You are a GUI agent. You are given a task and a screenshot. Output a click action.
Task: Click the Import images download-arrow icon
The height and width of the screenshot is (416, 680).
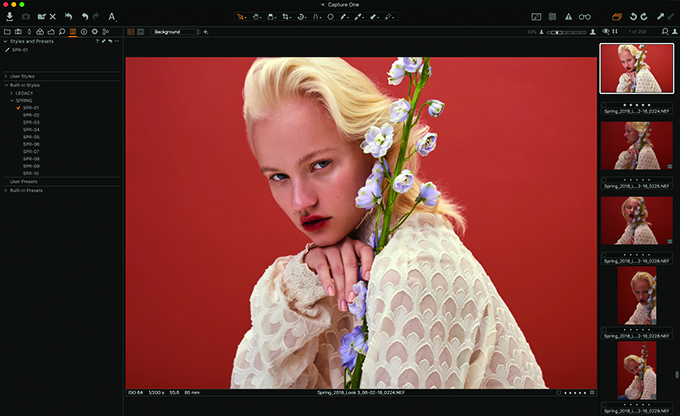click(x=10, y=16)
